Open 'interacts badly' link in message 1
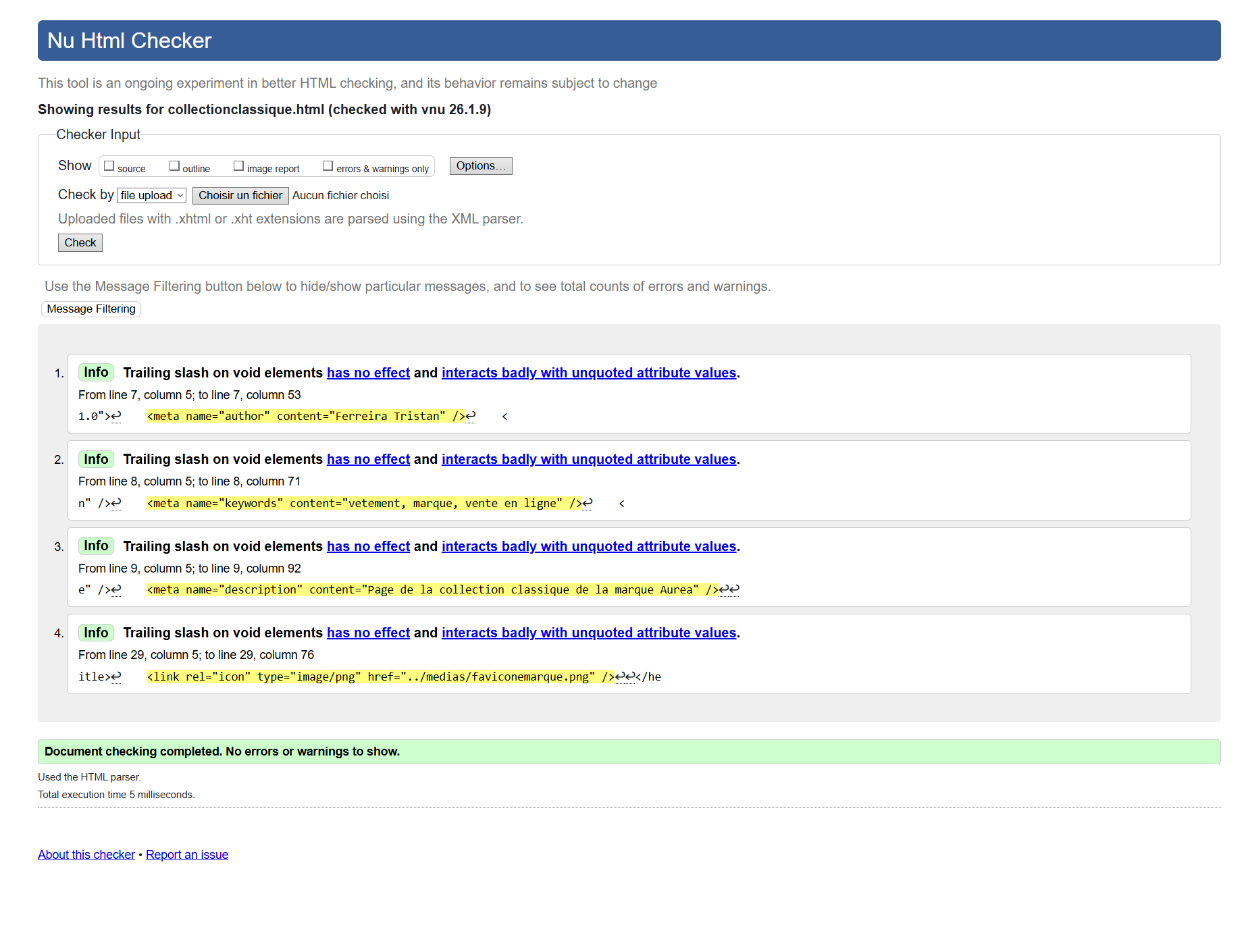This screenshot has width=1246, height=952. pos(588,373)
